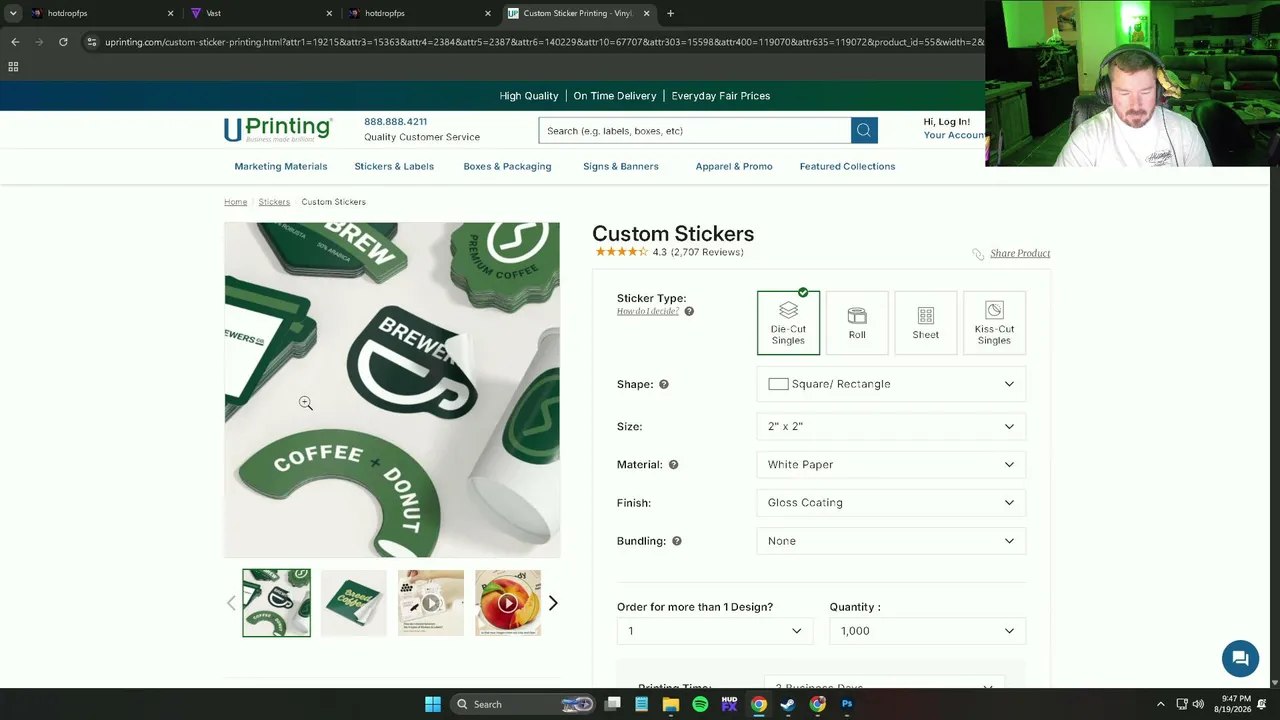Open Photoshop from the taskbar
The image size is (1280, 720).
tap(847, 704)
